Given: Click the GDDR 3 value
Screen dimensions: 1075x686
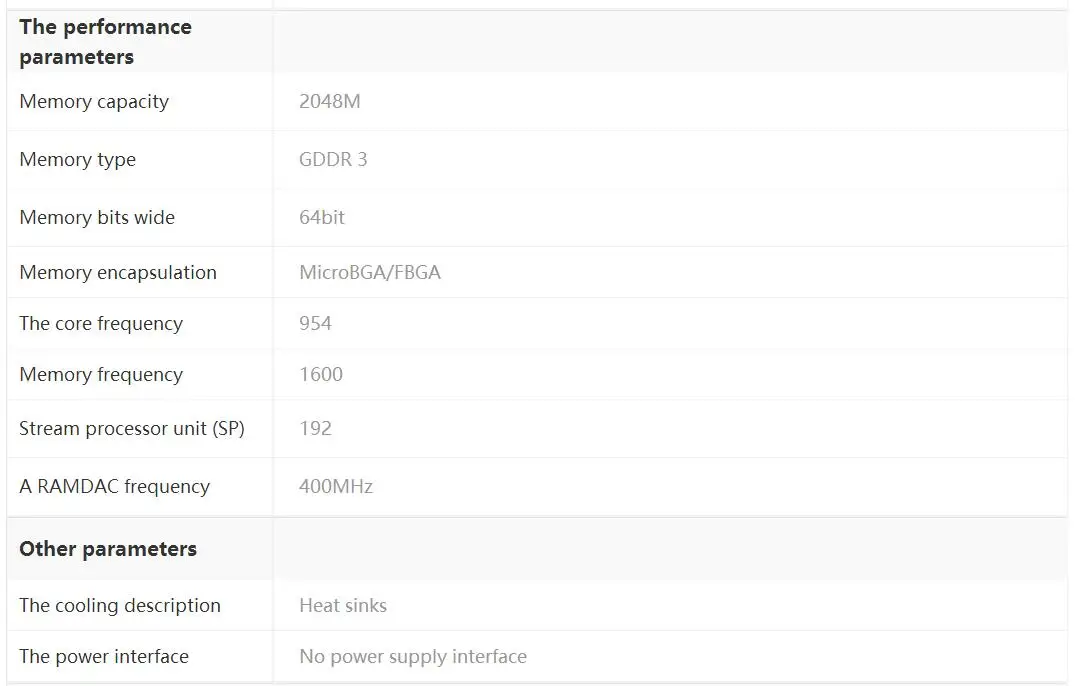Looking at the screenshot, I should [333, 160].
